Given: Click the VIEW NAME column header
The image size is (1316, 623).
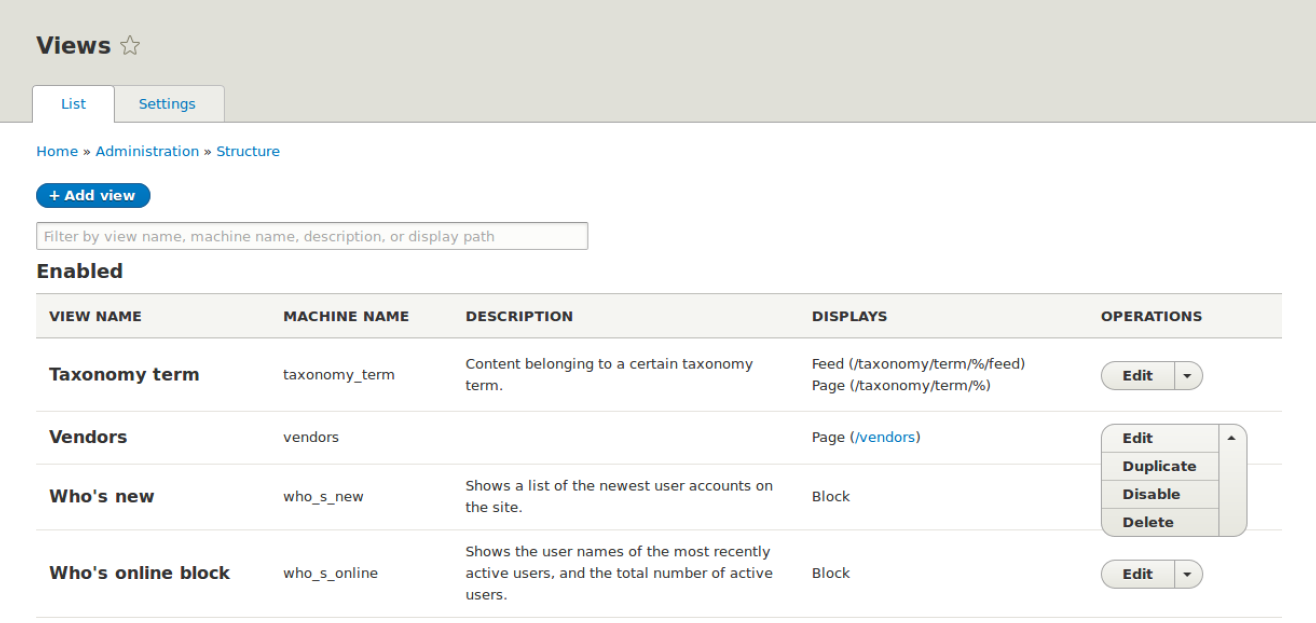Looking at the screenshot, I should point(96,316).
